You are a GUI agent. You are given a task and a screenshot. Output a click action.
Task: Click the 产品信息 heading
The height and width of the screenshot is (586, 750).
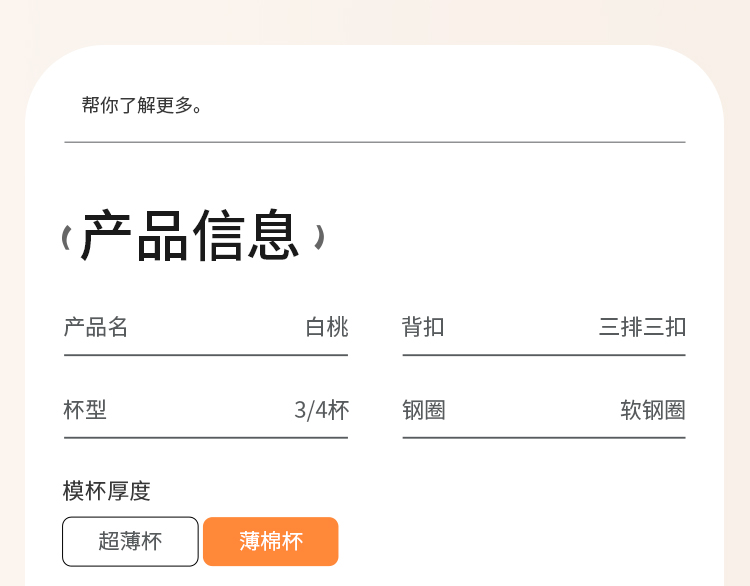point(191,237)
